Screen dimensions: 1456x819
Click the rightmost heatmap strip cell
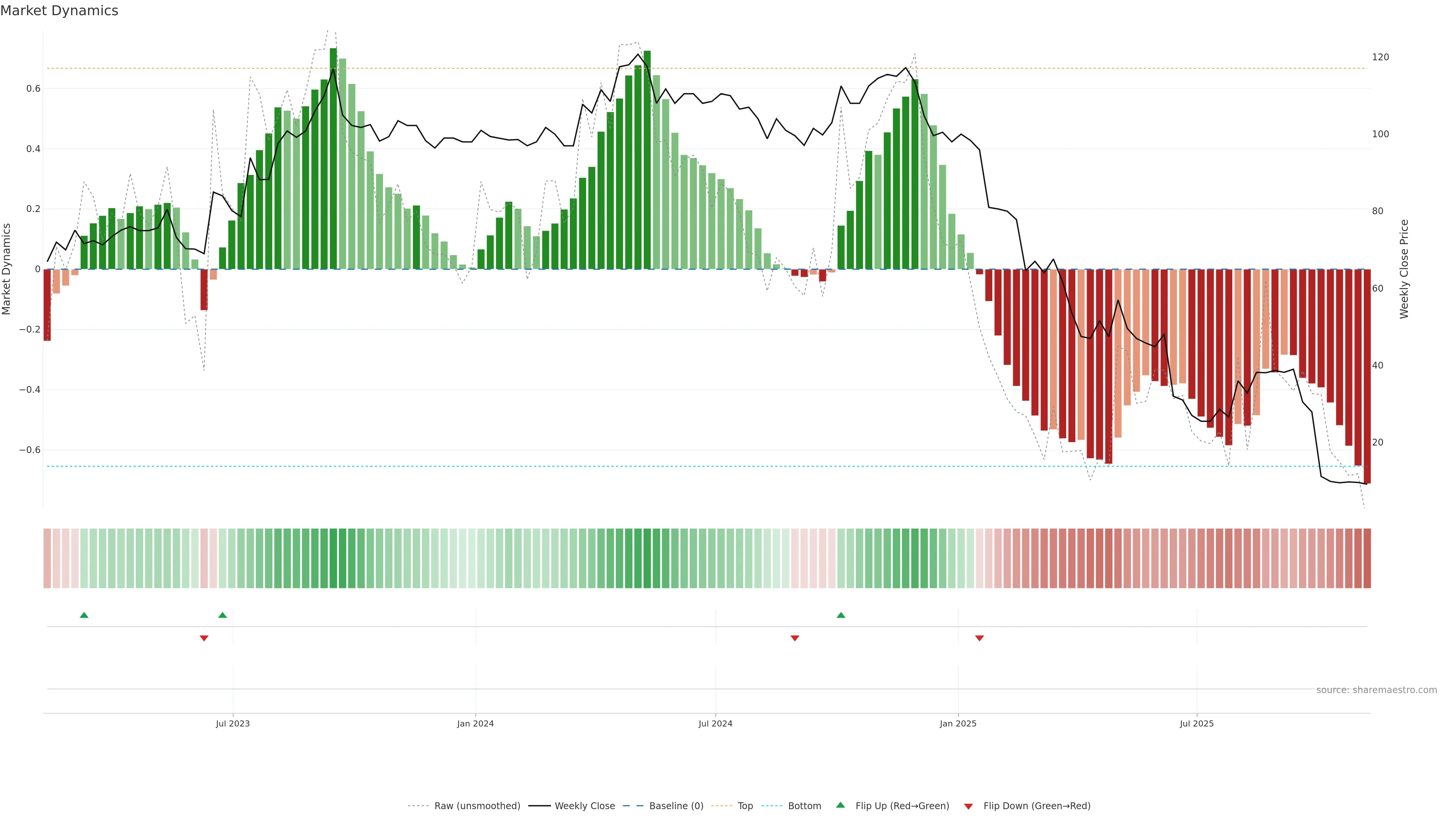click(1367, 559)
